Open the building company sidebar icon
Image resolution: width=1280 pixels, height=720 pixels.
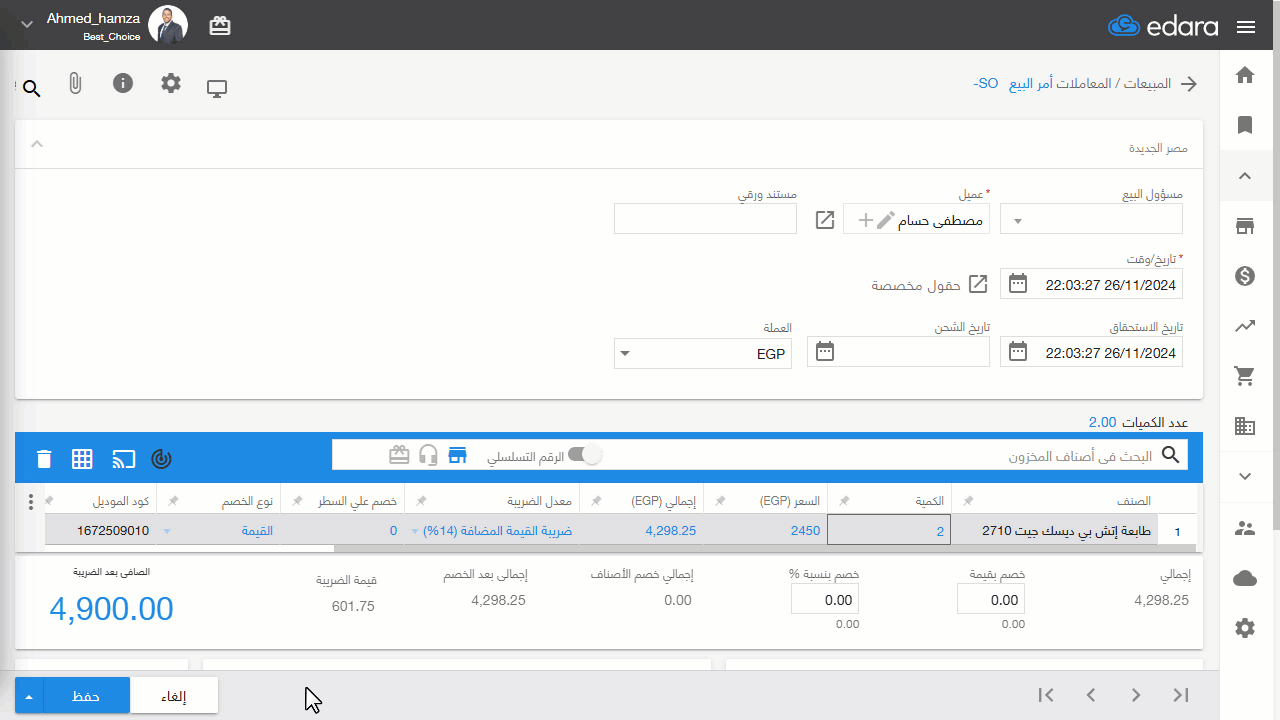pyautogui.click(x=1245, y=426)
